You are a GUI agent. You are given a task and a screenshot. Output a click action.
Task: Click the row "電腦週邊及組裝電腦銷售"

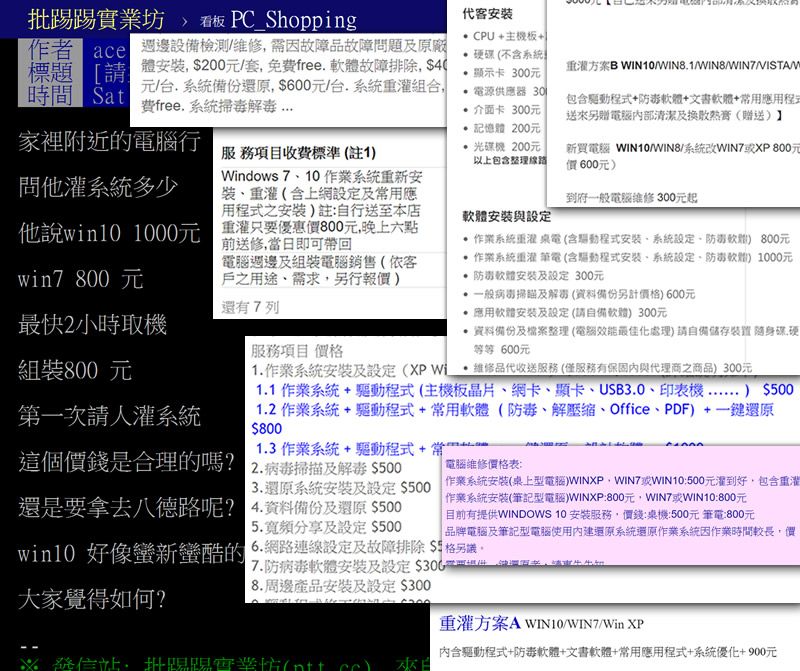[x=319, y=270]
